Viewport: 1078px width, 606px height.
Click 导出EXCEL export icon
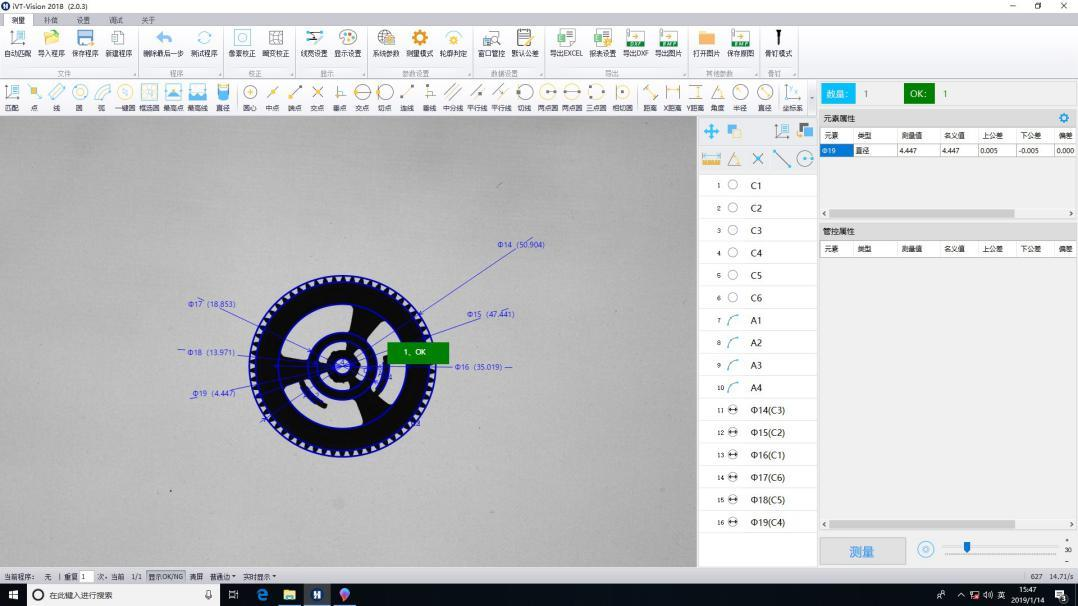click(565, 41)
